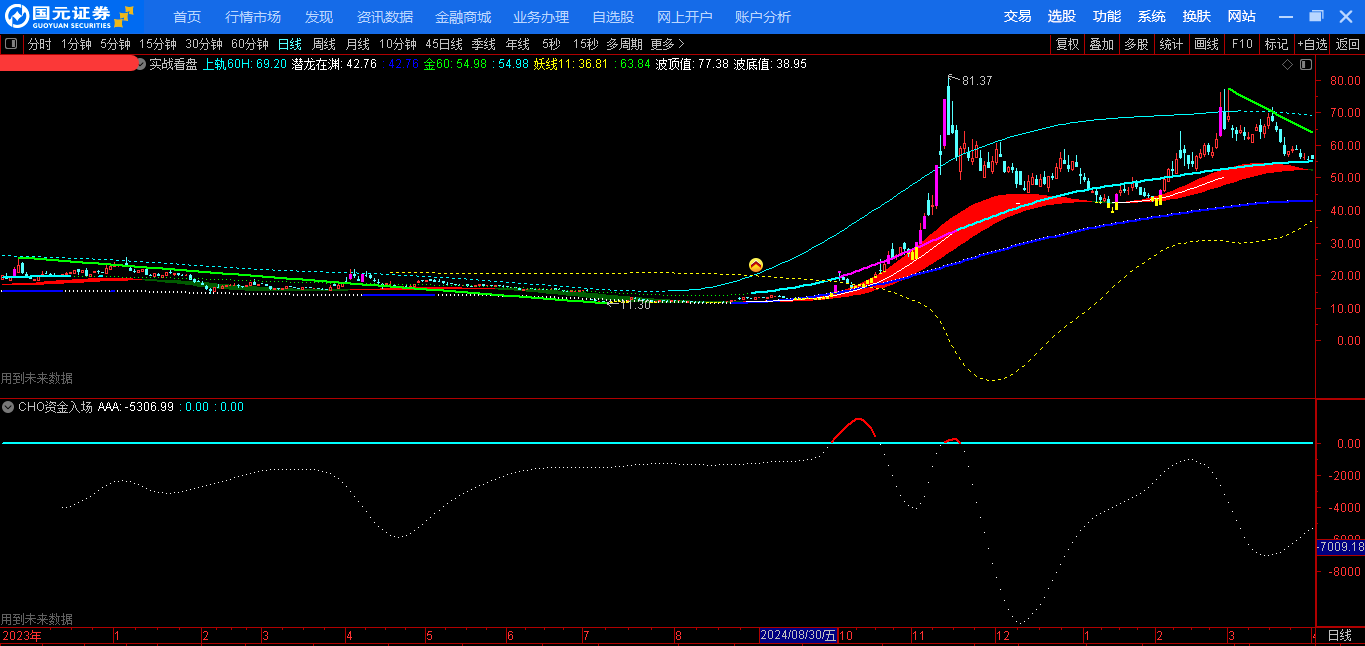Select the 日线 daily period tab

(x=290, y=44)
